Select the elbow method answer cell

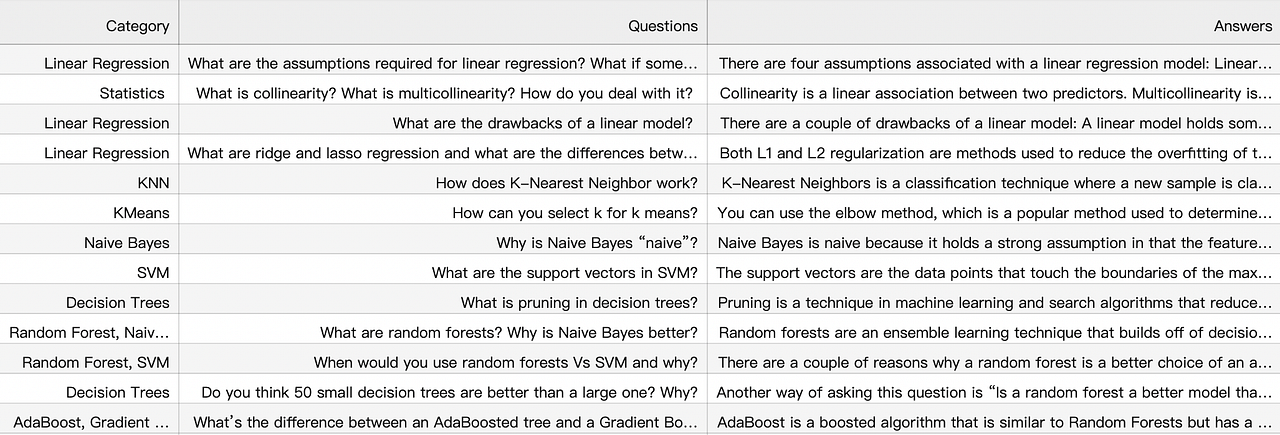coord(994,213)
